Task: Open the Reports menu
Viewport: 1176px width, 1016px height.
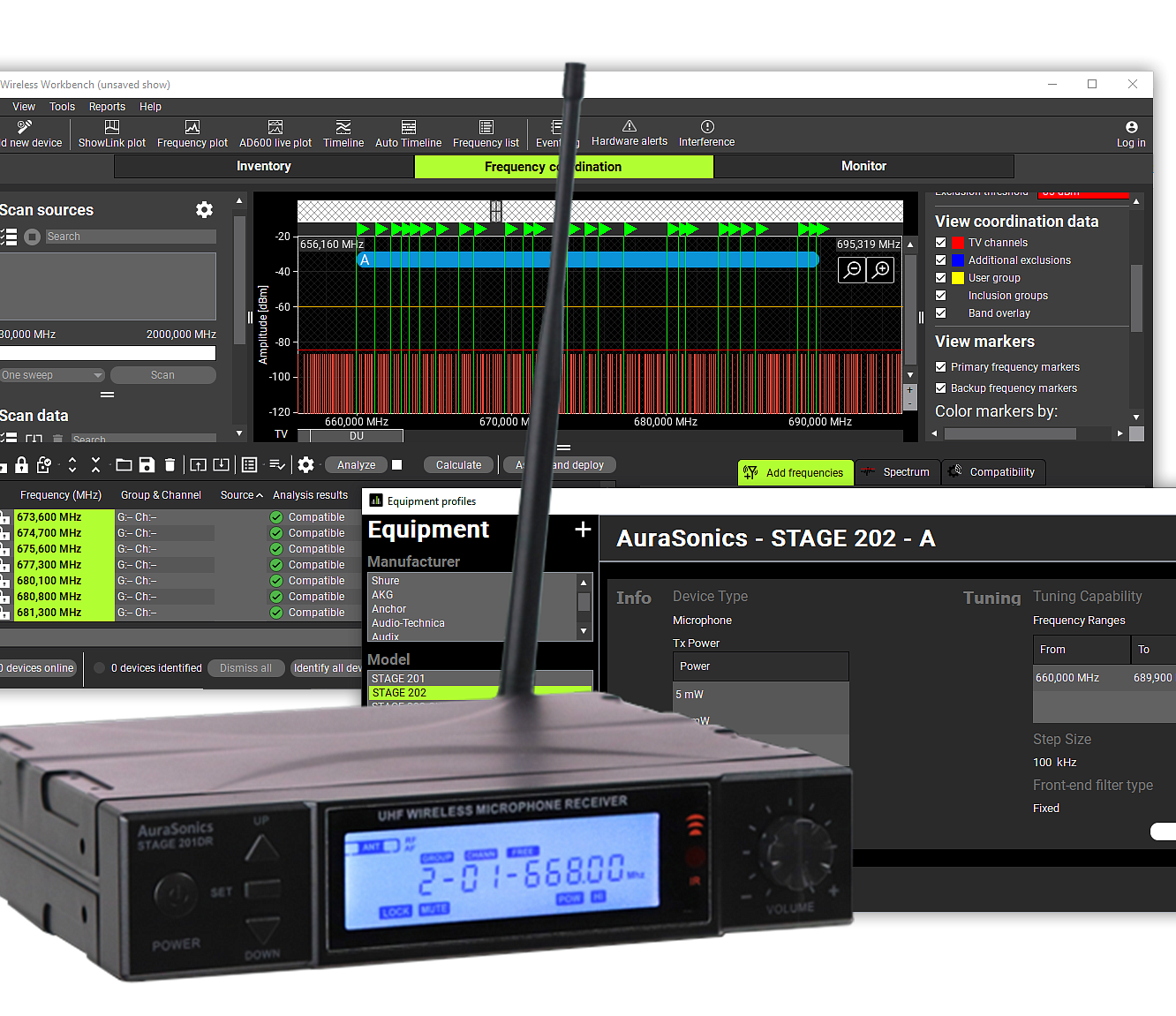Action: point(107,107)
